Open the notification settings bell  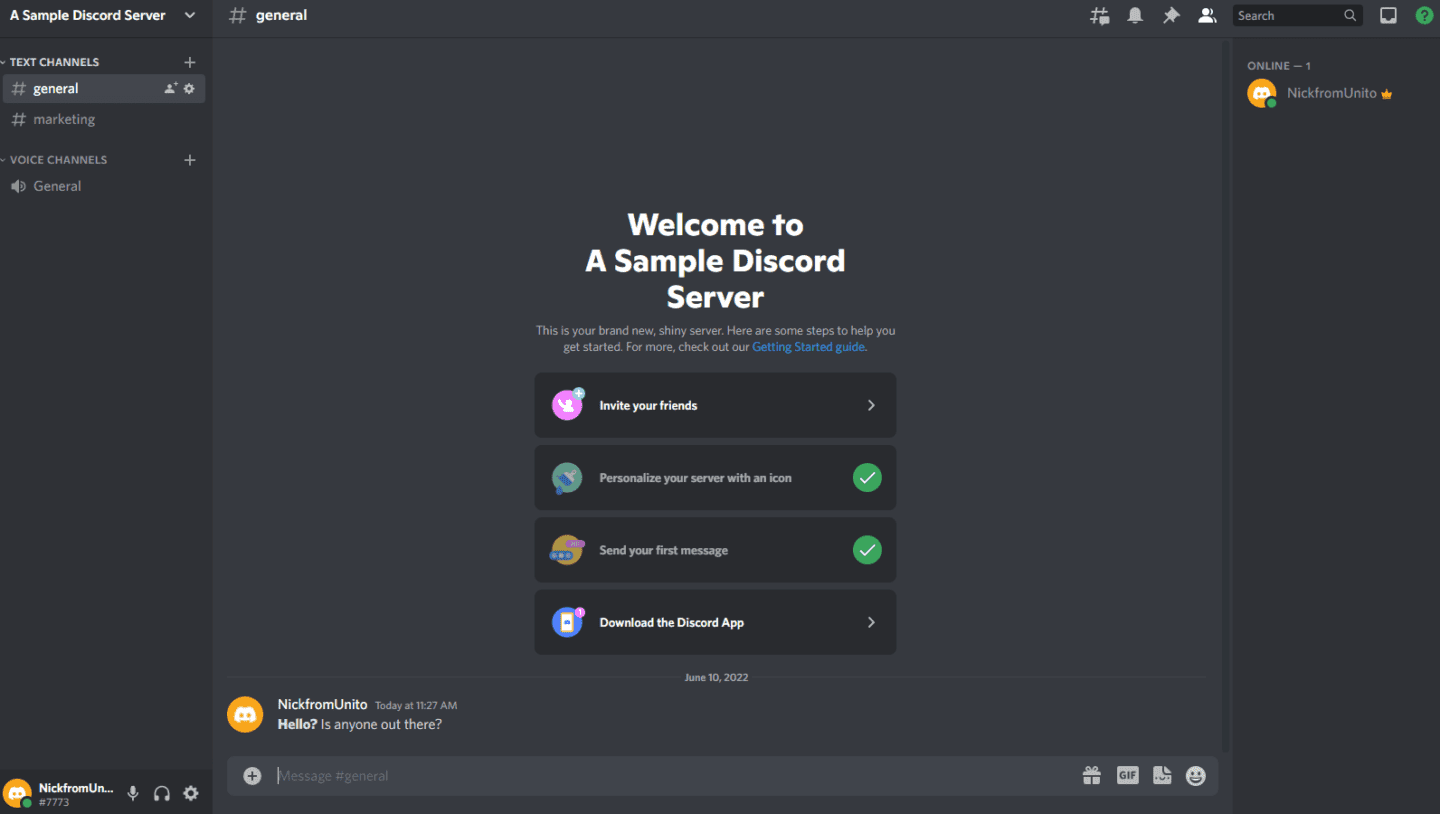pyautogui.click(x=1135, y=15)
